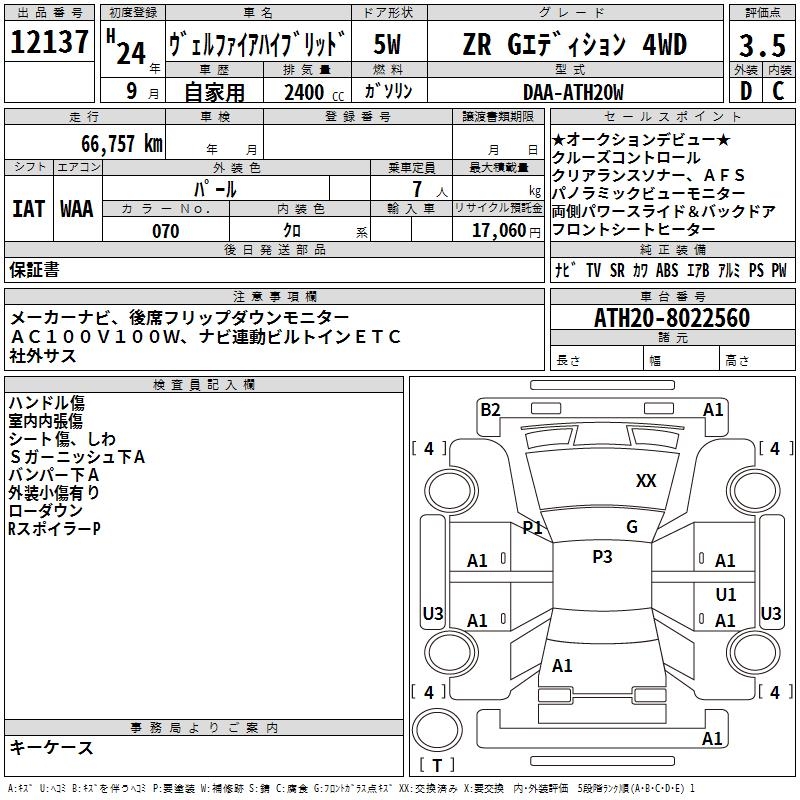The image size is (800, 800).
Task: Select overall evaluation score 3.5
Action: (x=762, y=45)
